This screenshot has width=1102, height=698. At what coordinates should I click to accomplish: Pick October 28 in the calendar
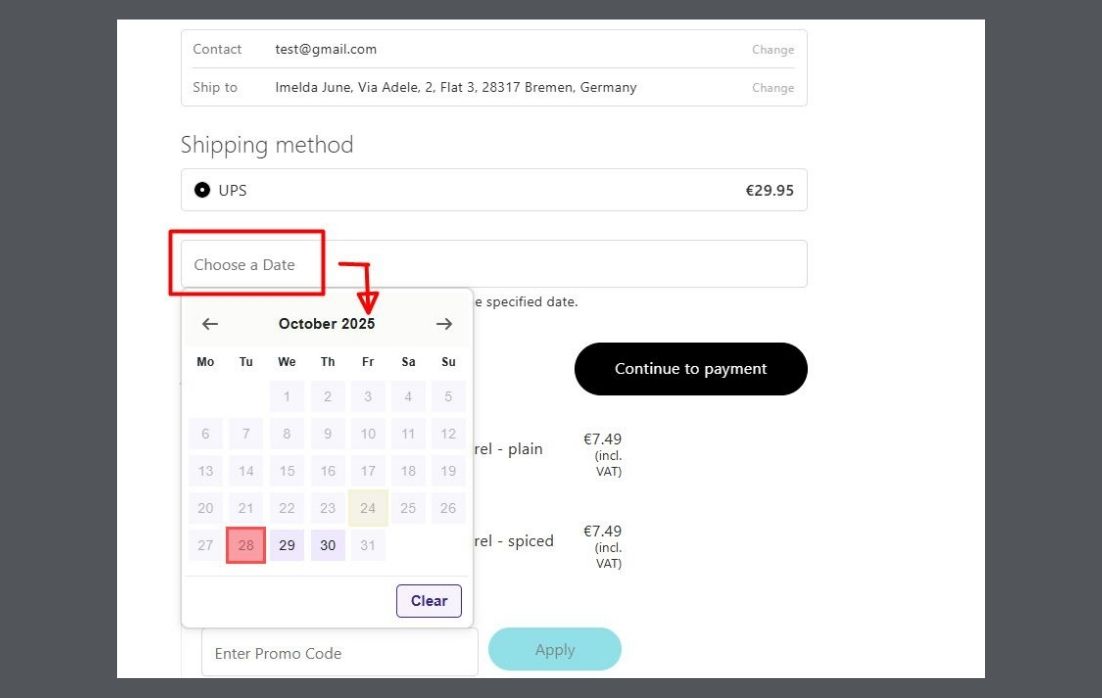click(246, 546)
